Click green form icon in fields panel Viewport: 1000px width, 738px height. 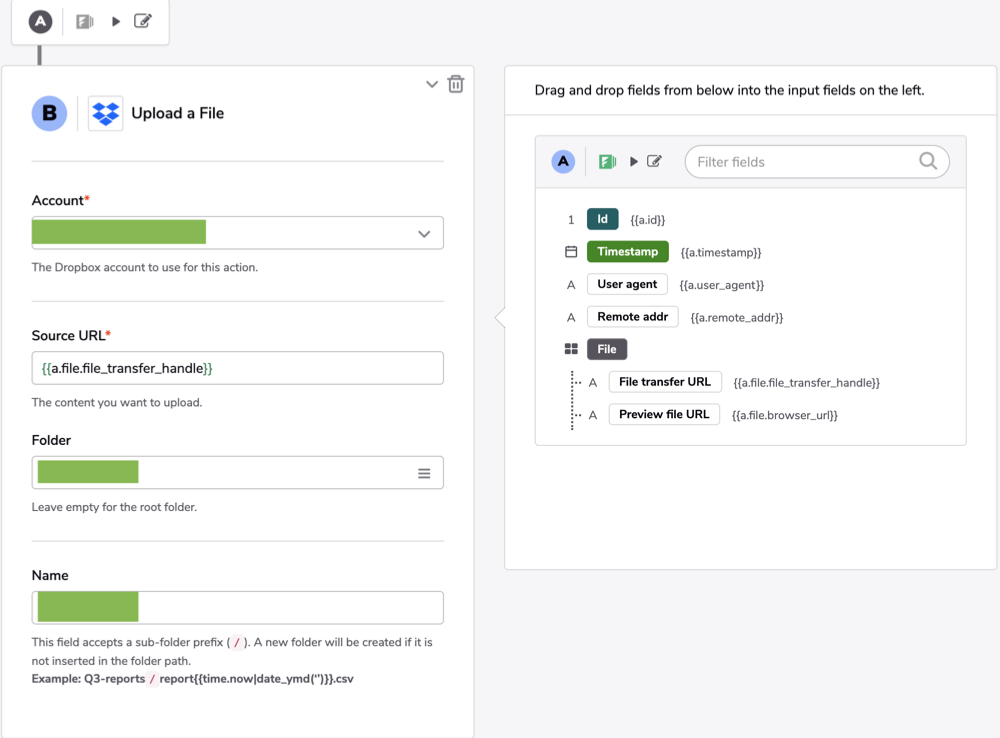[x=607, y=162]
